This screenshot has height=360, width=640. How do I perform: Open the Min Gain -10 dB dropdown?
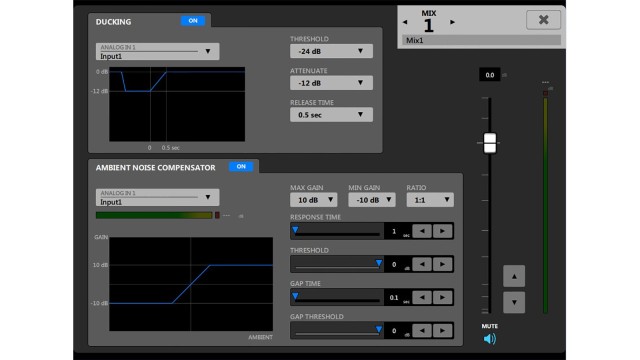[371, 200]
